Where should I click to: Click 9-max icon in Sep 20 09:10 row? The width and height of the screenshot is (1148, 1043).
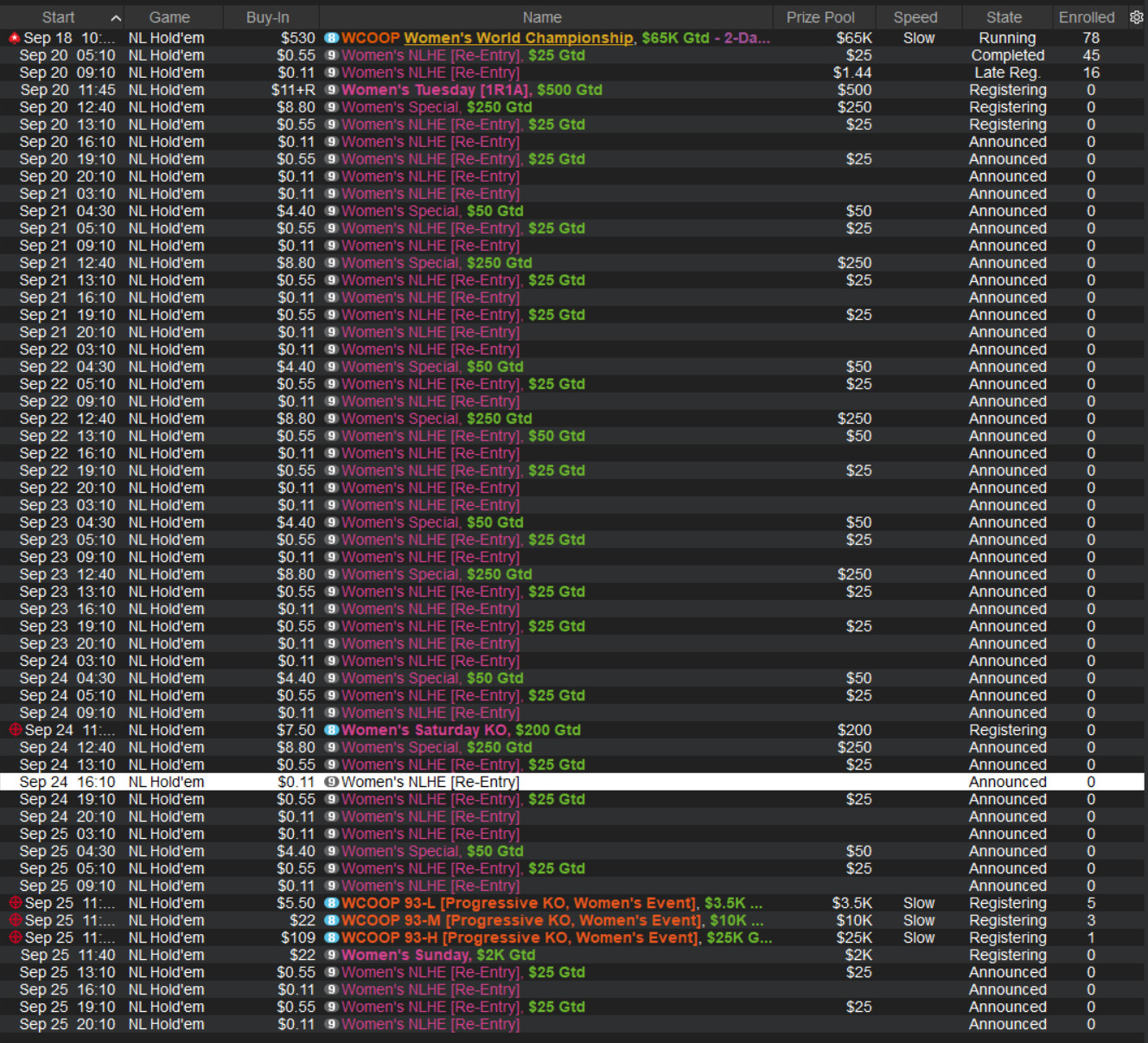331,73
